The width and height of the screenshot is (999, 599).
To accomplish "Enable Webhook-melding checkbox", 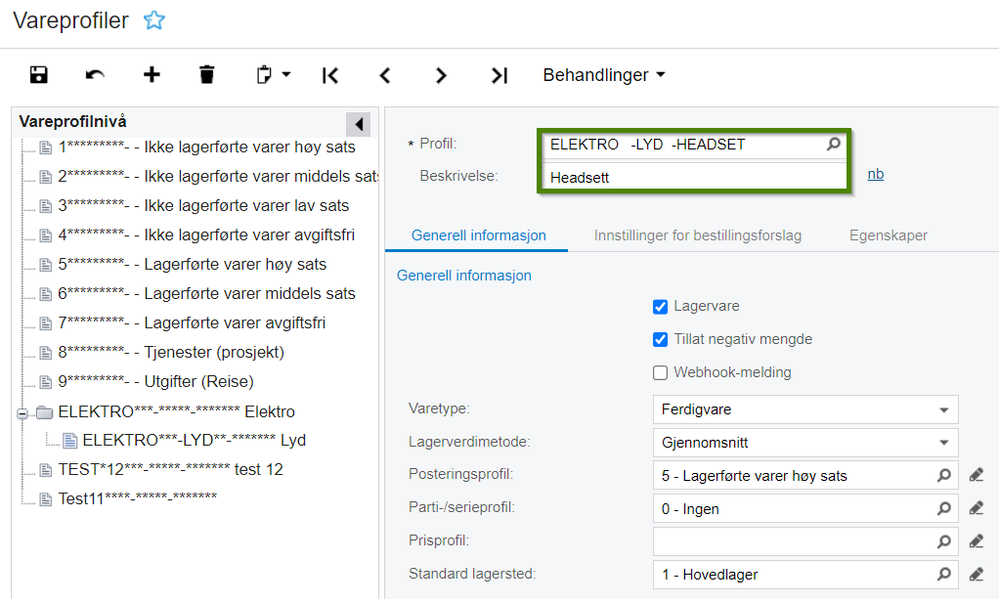I will click(660, 373).
